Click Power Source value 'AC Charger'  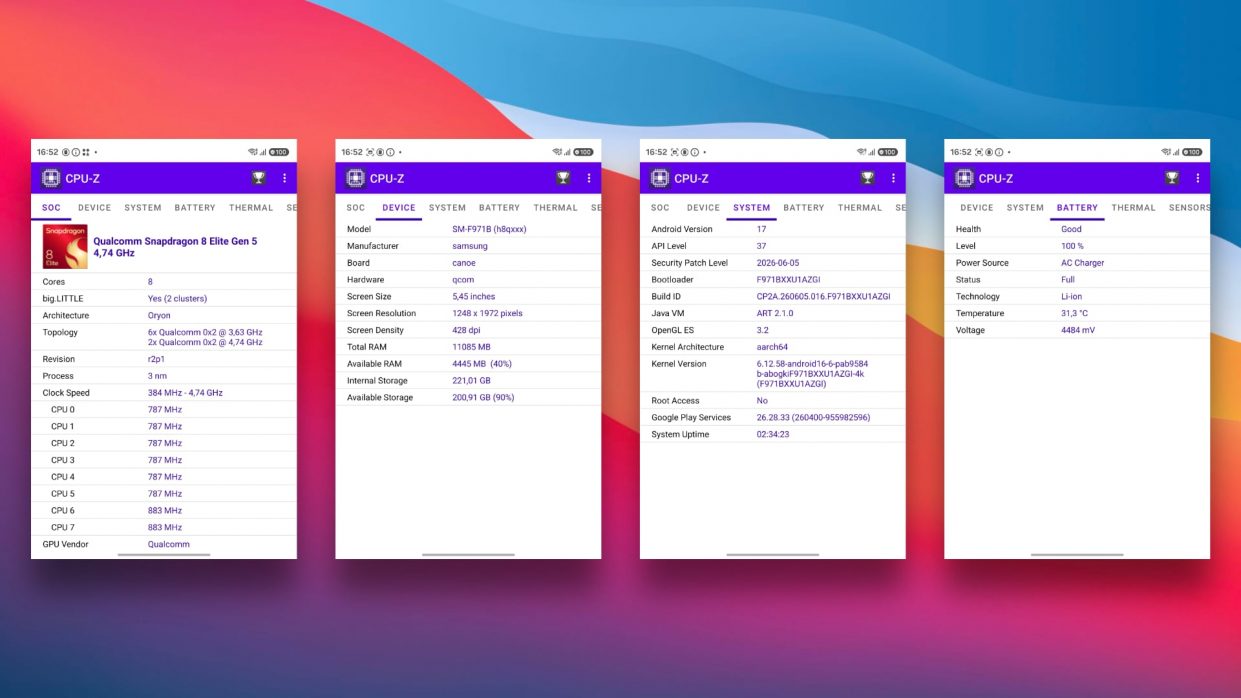point(1083,263)
